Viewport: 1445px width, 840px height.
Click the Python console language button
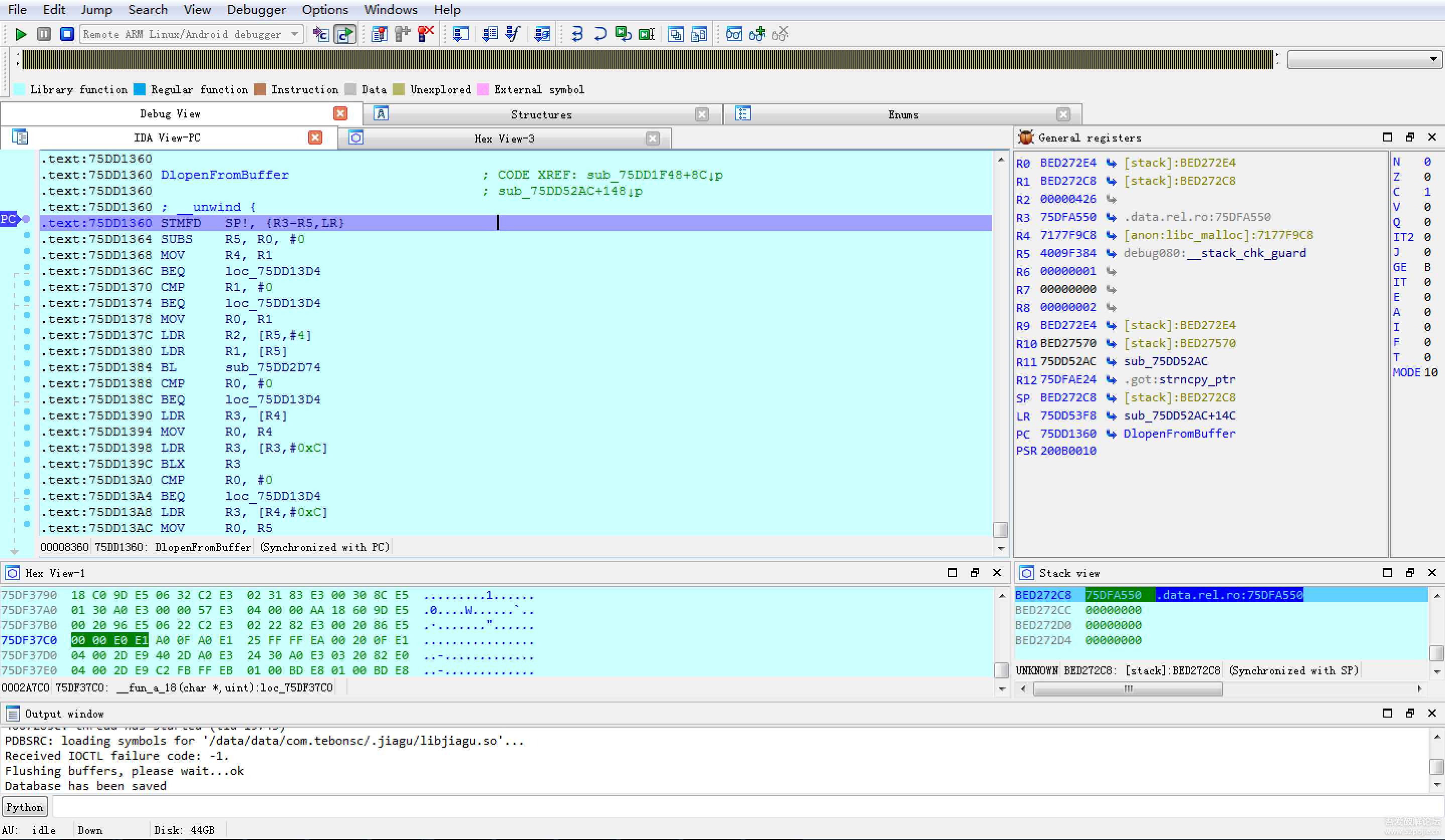25,807
